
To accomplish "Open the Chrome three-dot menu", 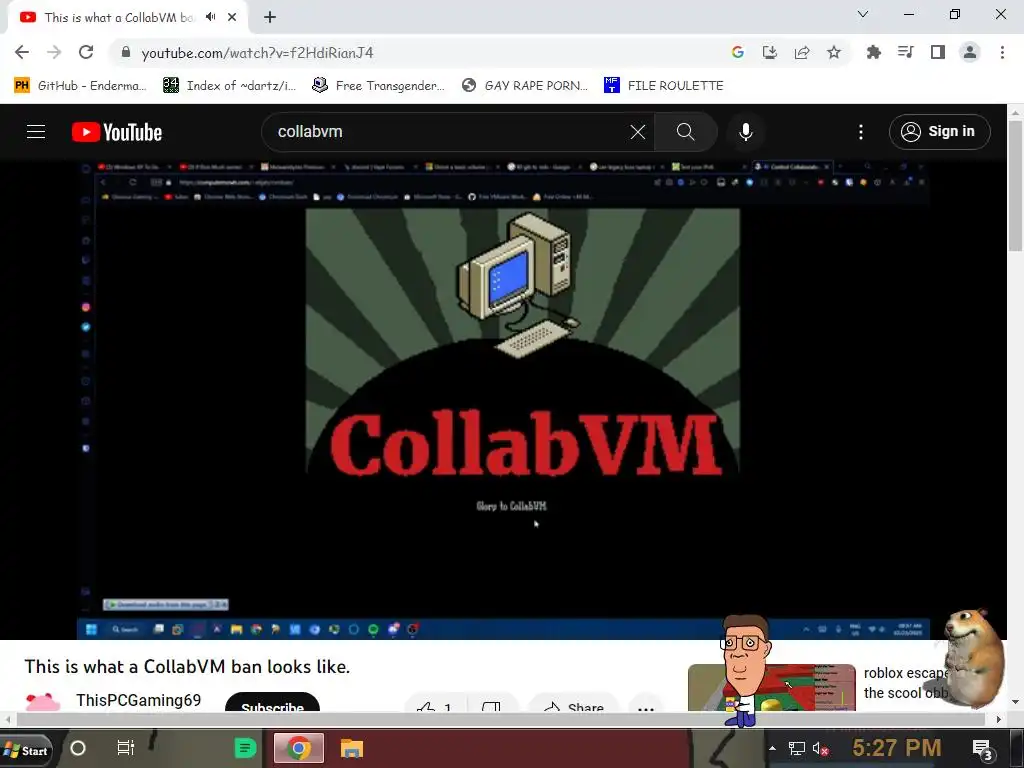I will 1002,52.
